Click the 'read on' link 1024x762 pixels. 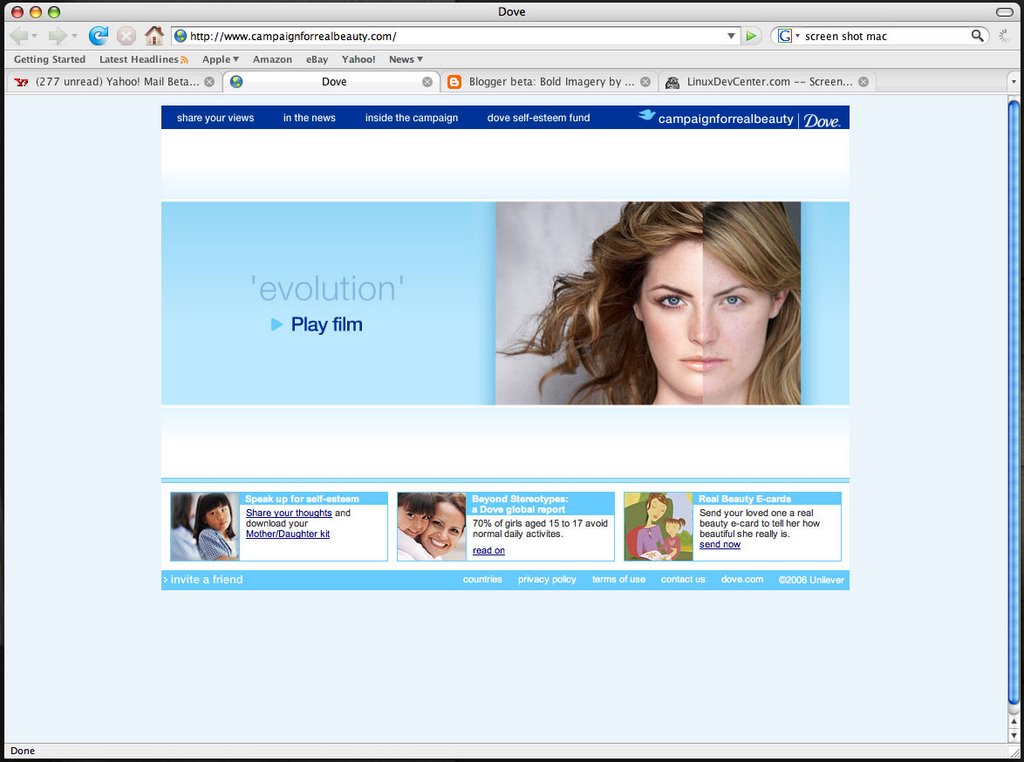coord(488,550)
